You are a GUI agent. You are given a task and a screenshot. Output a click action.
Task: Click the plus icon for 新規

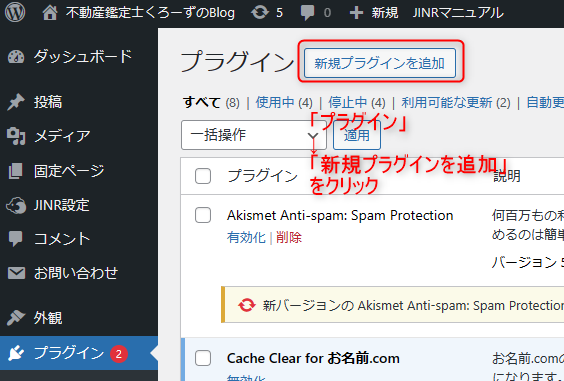coord(356,13)
